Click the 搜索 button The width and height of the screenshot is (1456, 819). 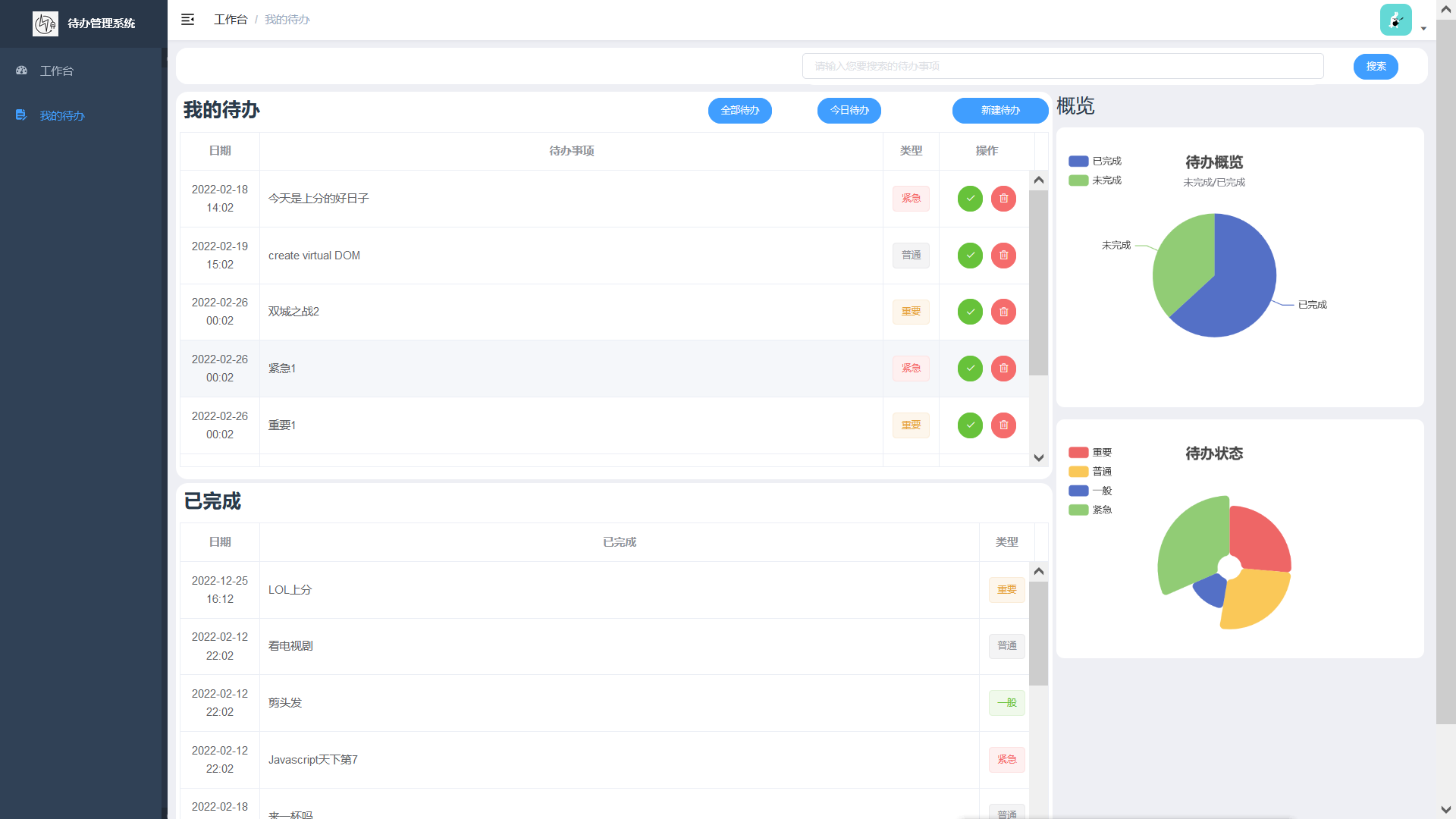point(1376,67)
